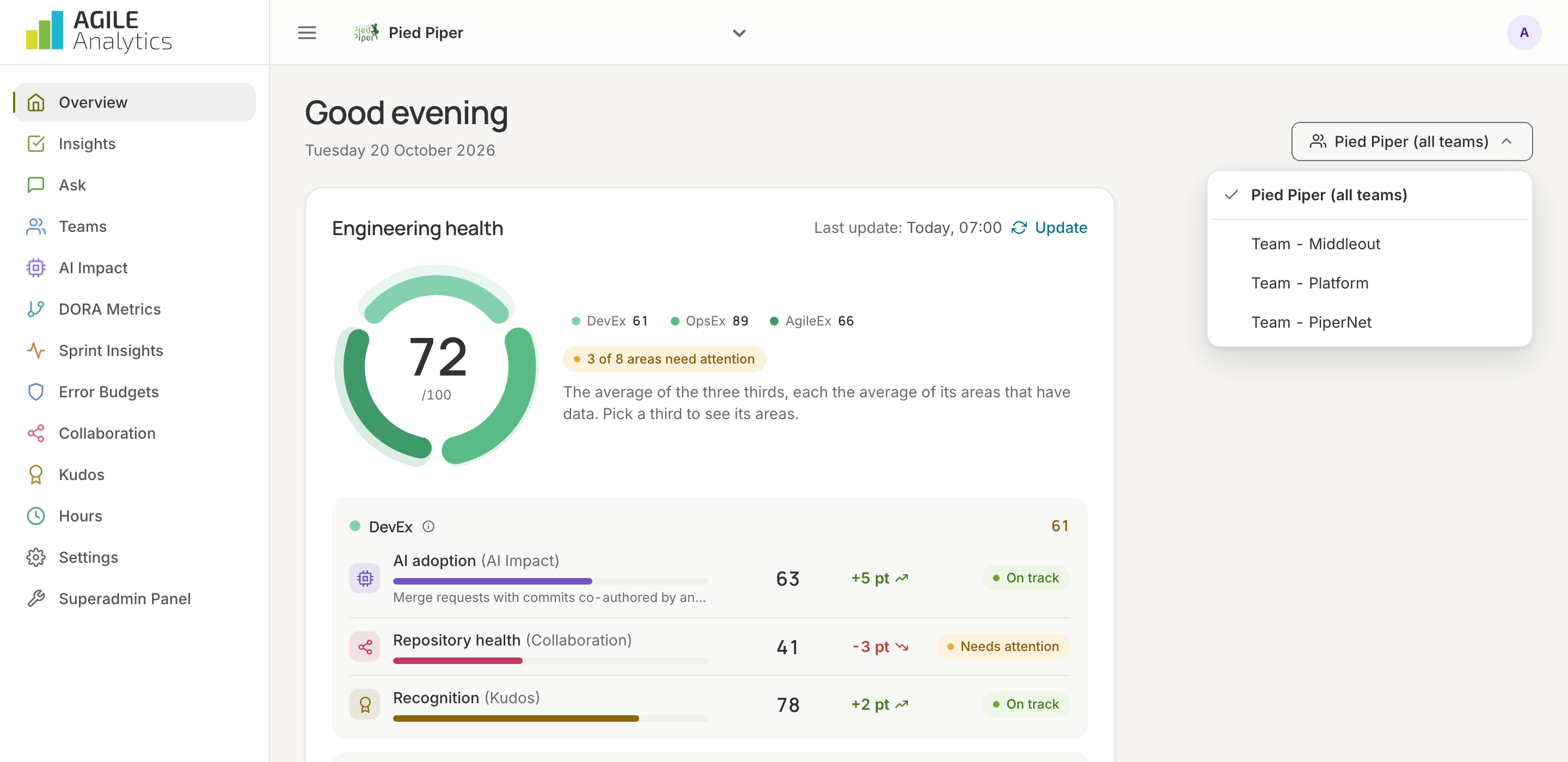The image size is (1568, 762).
Task: Click the 3 of 8 areas need attention badge
Action: [664, 359]
